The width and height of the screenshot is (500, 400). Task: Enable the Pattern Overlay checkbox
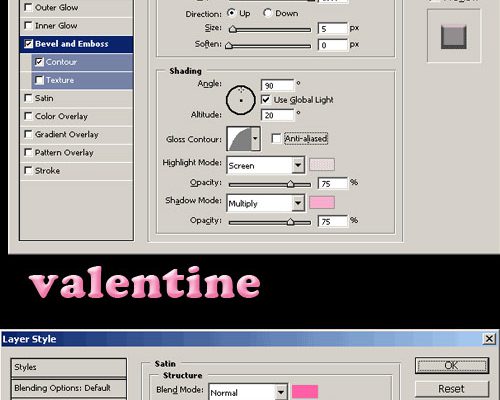29,152
